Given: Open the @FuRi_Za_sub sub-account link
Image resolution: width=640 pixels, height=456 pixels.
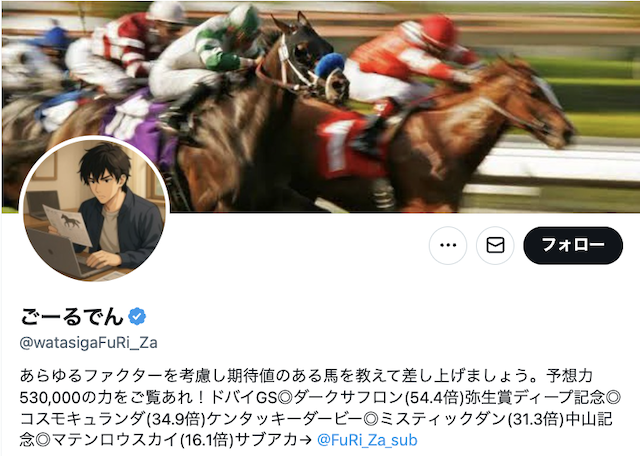Looking at the screenshot, I should point(367,440).
